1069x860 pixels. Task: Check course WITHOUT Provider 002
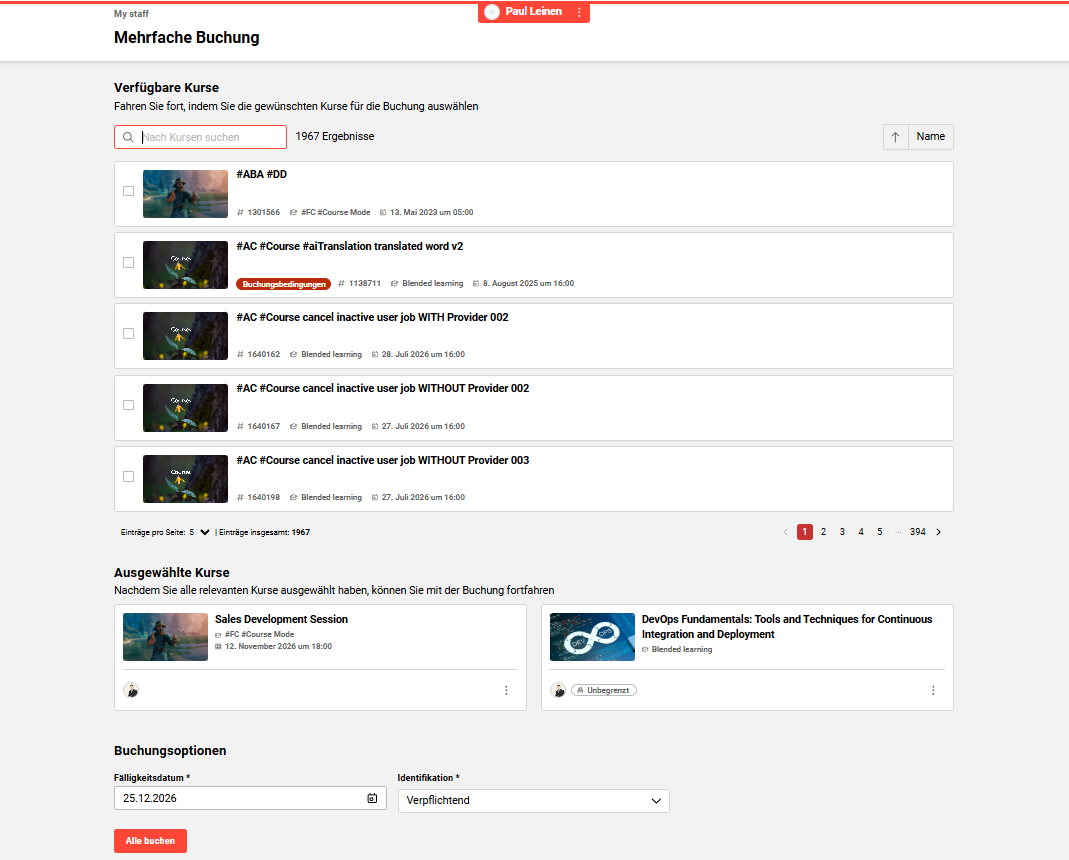128,405
